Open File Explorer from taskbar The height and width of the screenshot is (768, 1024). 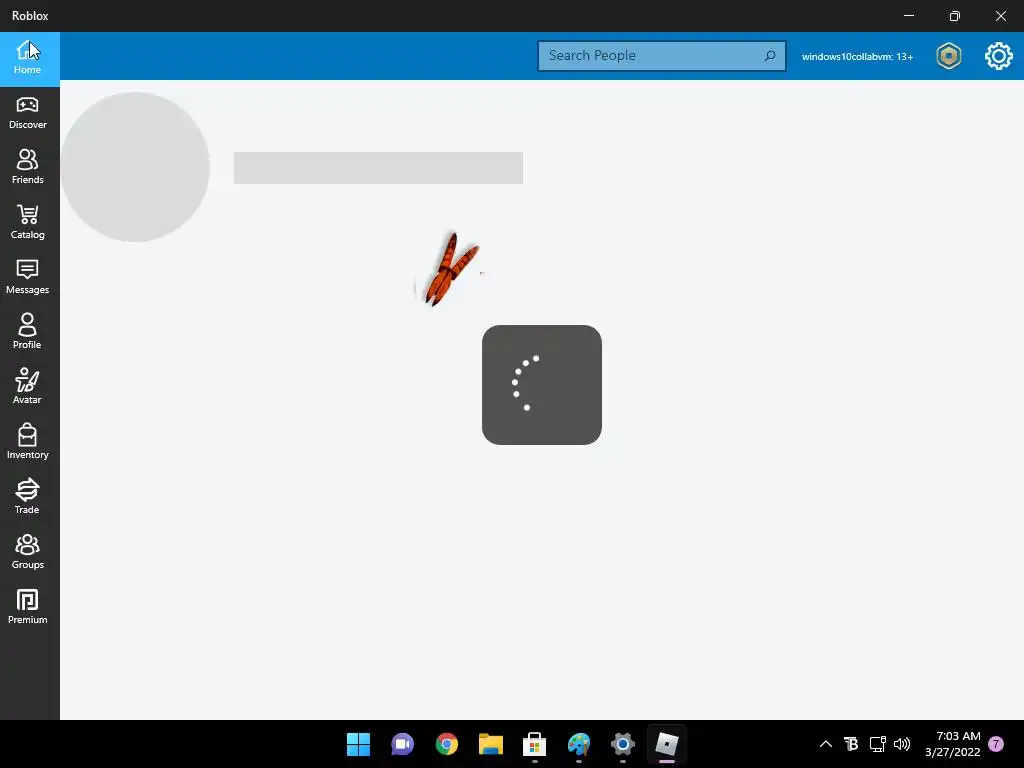click(490, 744)
